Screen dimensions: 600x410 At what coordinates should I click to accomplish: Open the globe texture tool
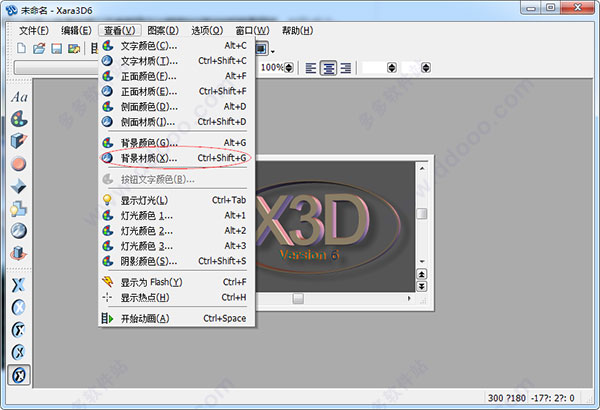tap(19, 231)
